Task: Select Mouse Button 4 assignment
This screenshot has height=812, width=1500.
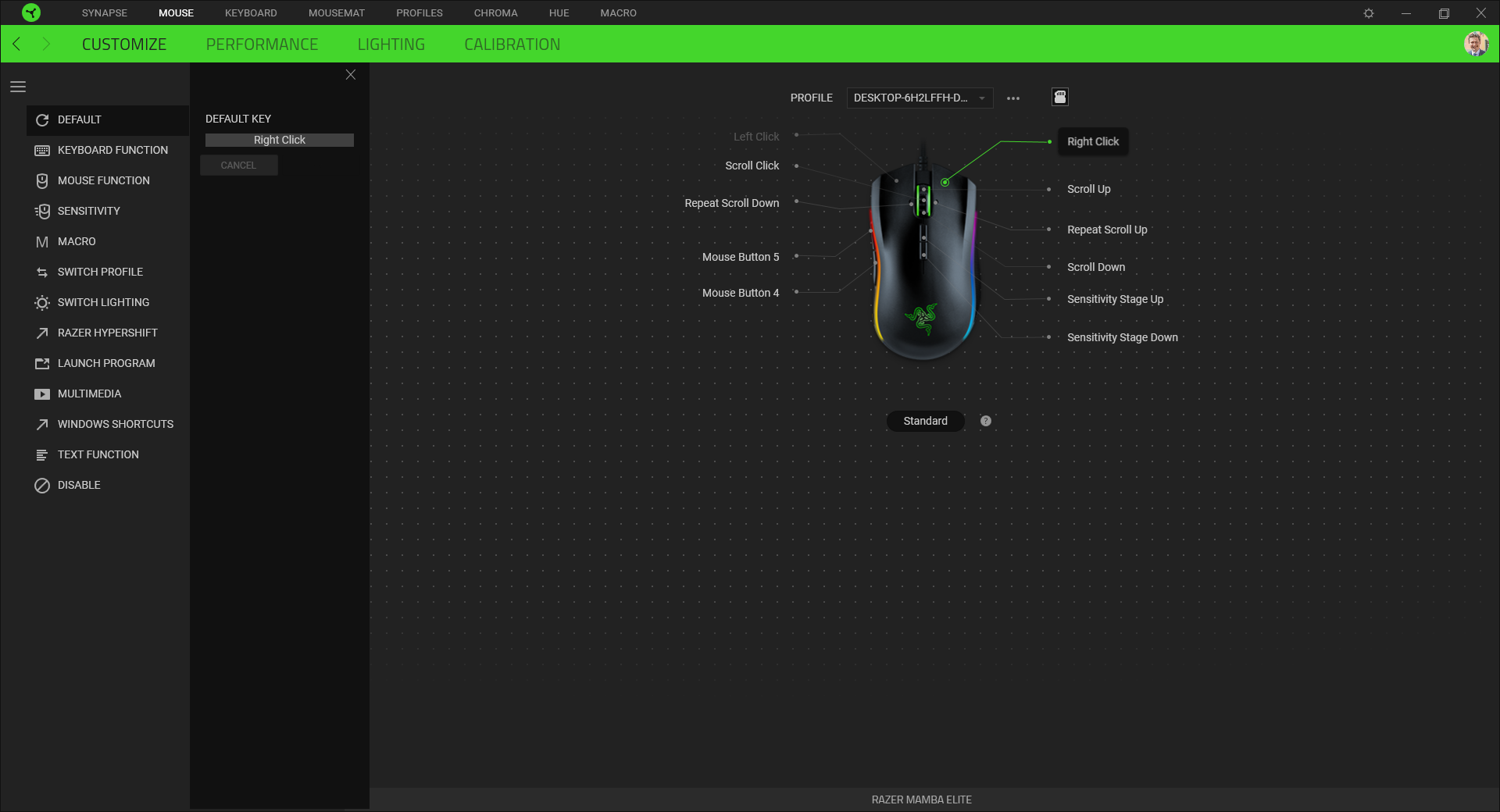Action: [x=741, y=293]
